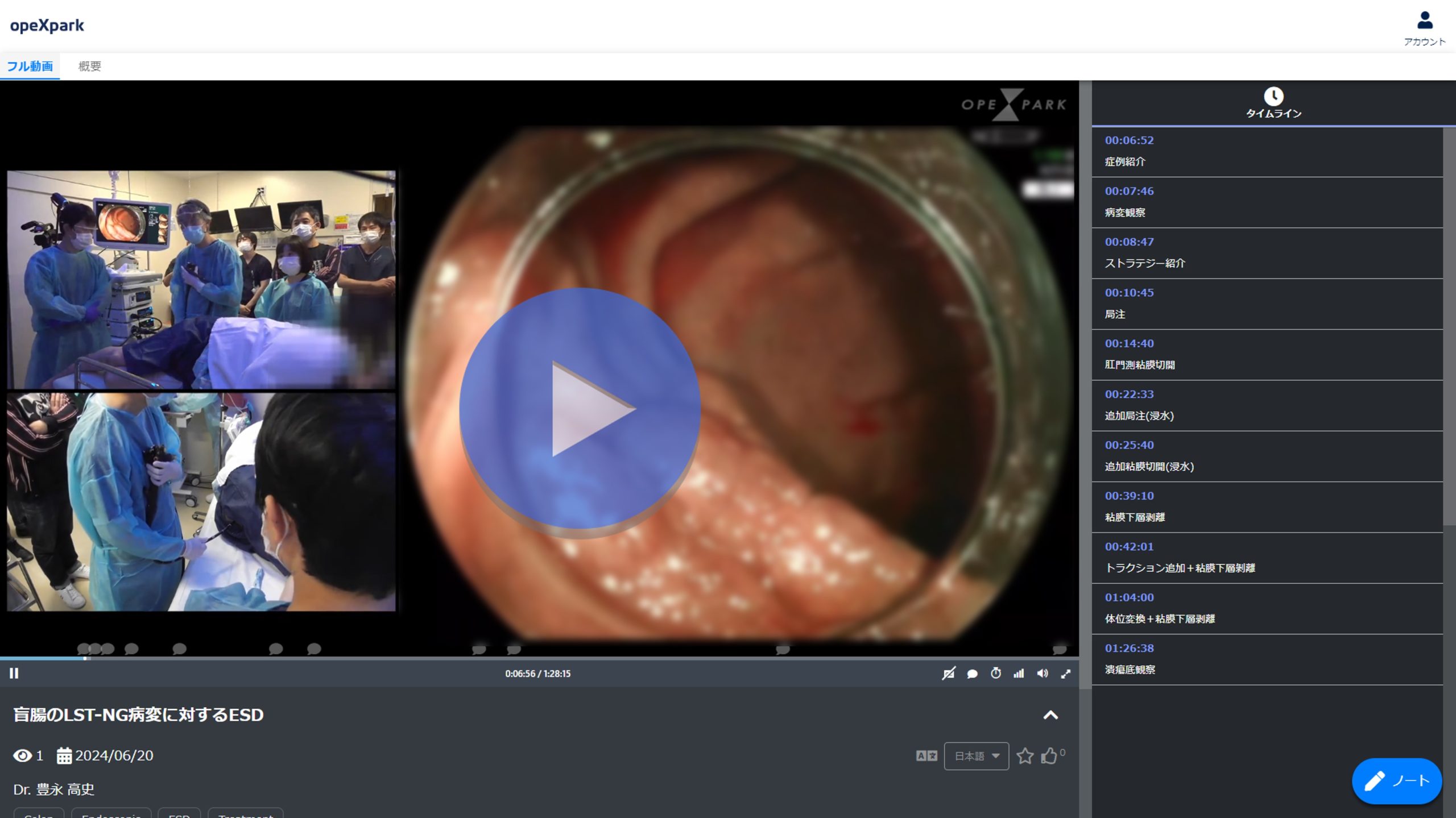The image size is (1456, 818).
Task: Open playback speed stopwatch icon
Action: click(x=995, y=673)
